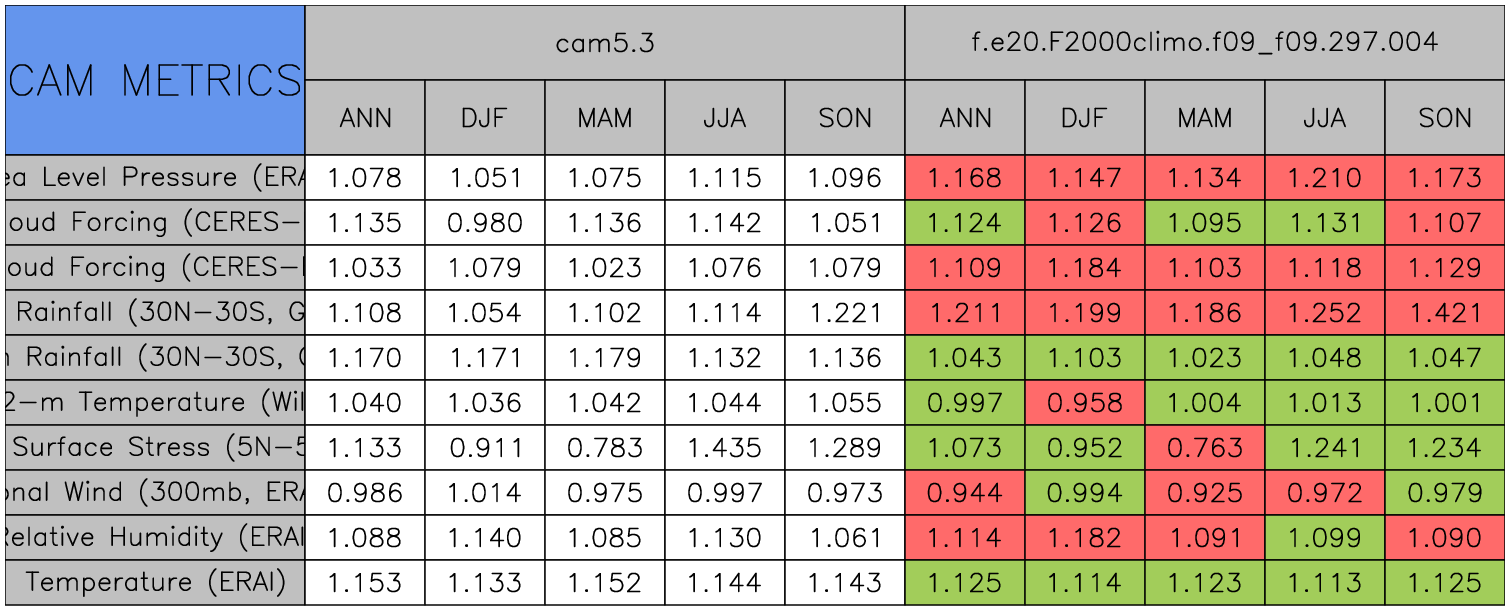Click the CAM METRICS header cell
Viewport: 1510px width, 611px height.
coord(155,80)
